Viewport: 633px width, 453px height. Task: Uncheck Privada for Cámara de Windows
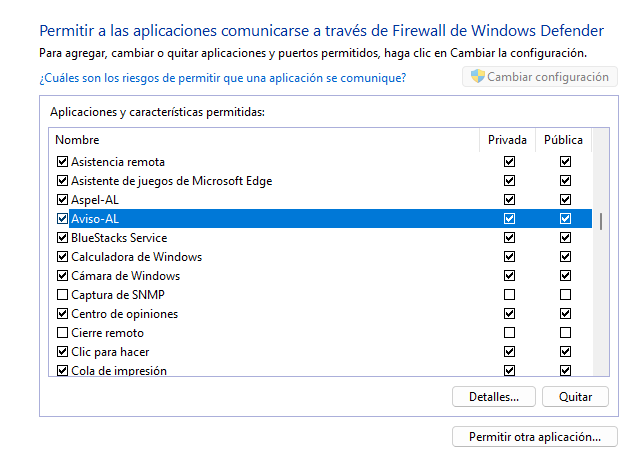tap(510, 276)
